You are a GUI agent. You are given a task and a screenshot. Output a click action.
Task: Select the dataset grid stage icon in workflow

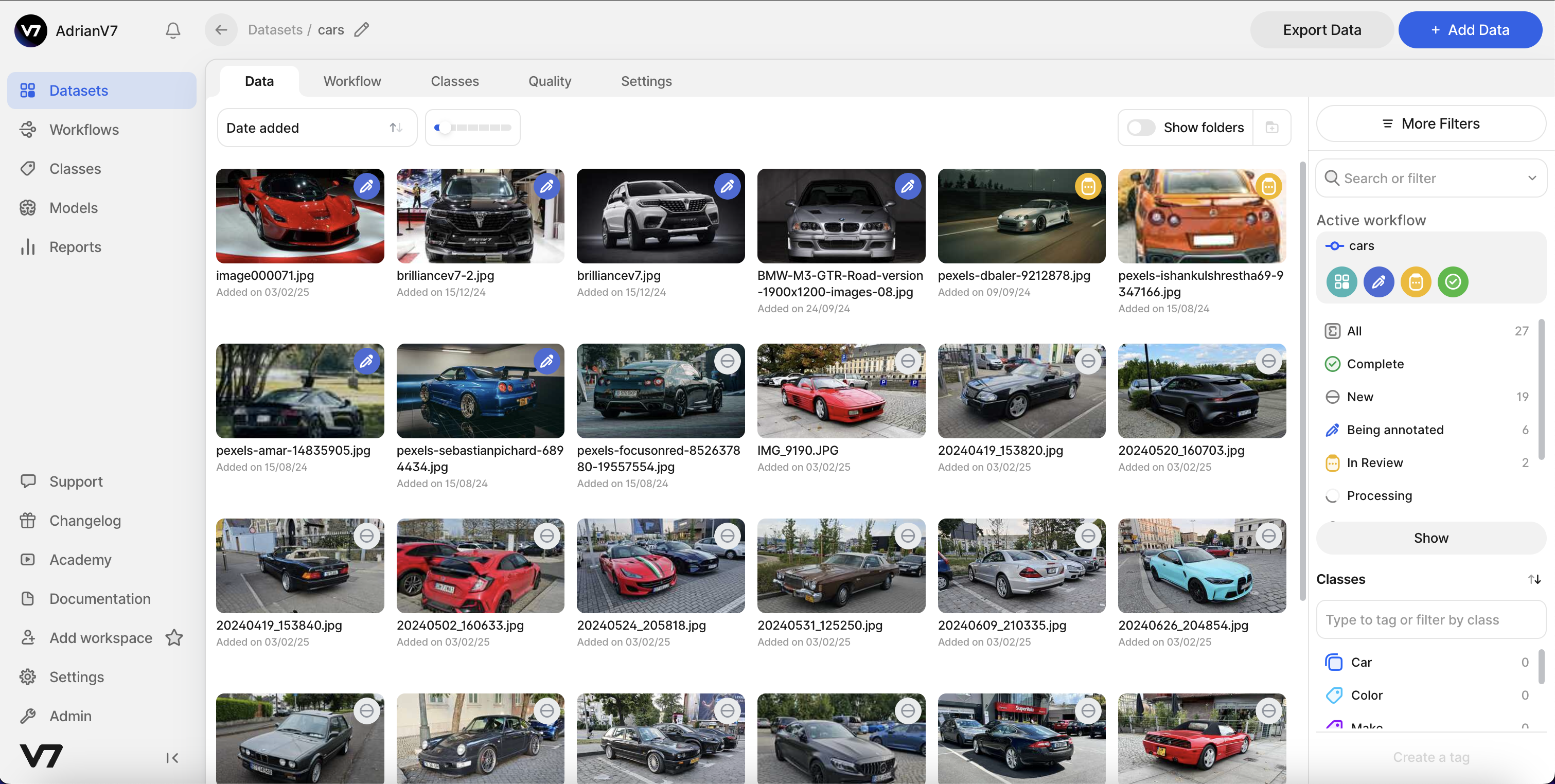(x=1341, y=281)
